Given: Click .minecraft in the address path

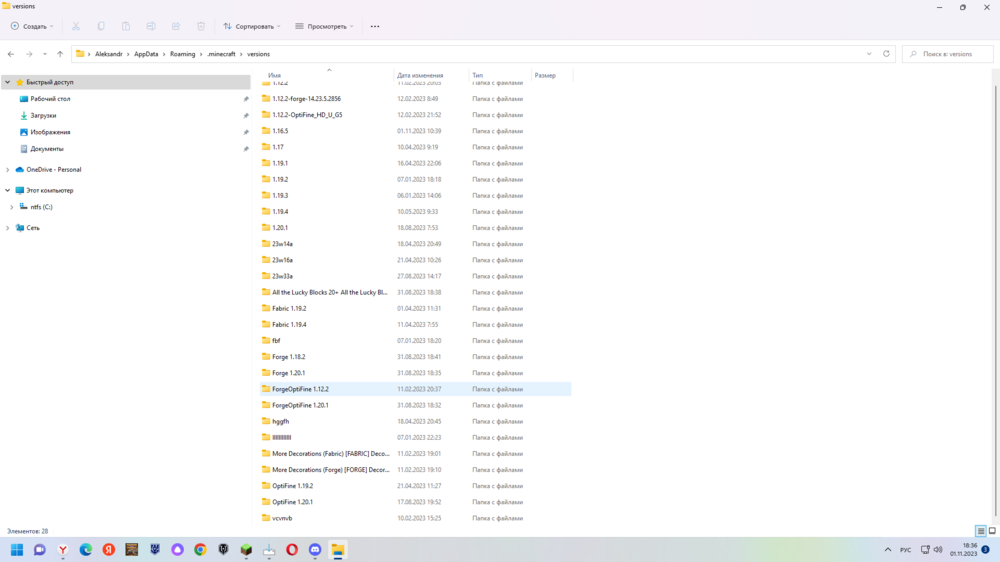Looking at the screenshot, I should [x=221, y=54].
